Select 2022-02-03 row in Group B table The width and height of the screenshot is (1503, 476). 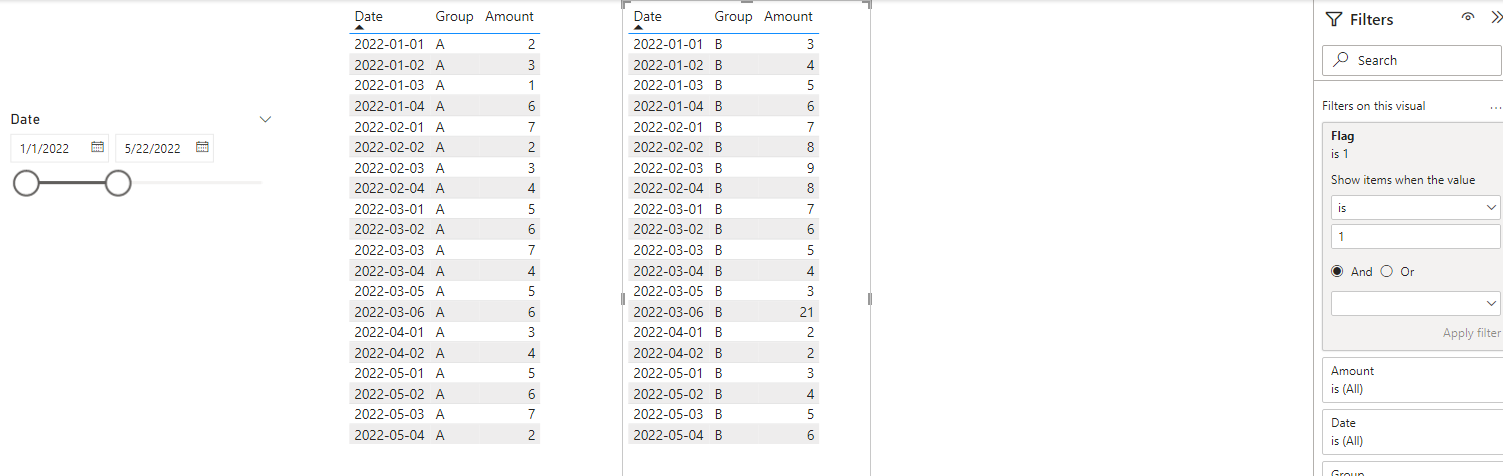pos(723,168)
